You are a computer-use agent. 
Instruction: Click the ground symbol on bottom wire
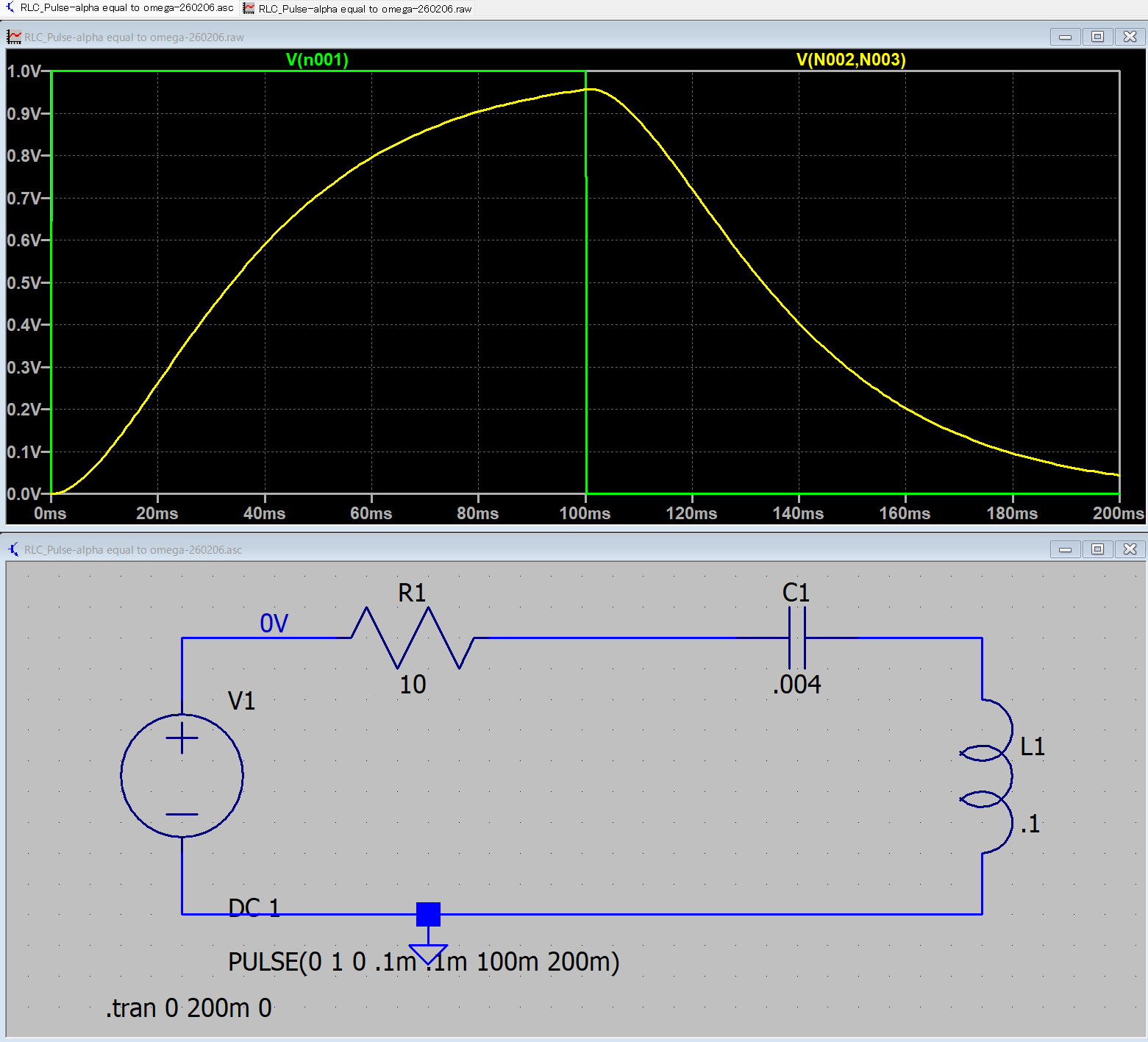pyautogui.click(x=428, y=954)
